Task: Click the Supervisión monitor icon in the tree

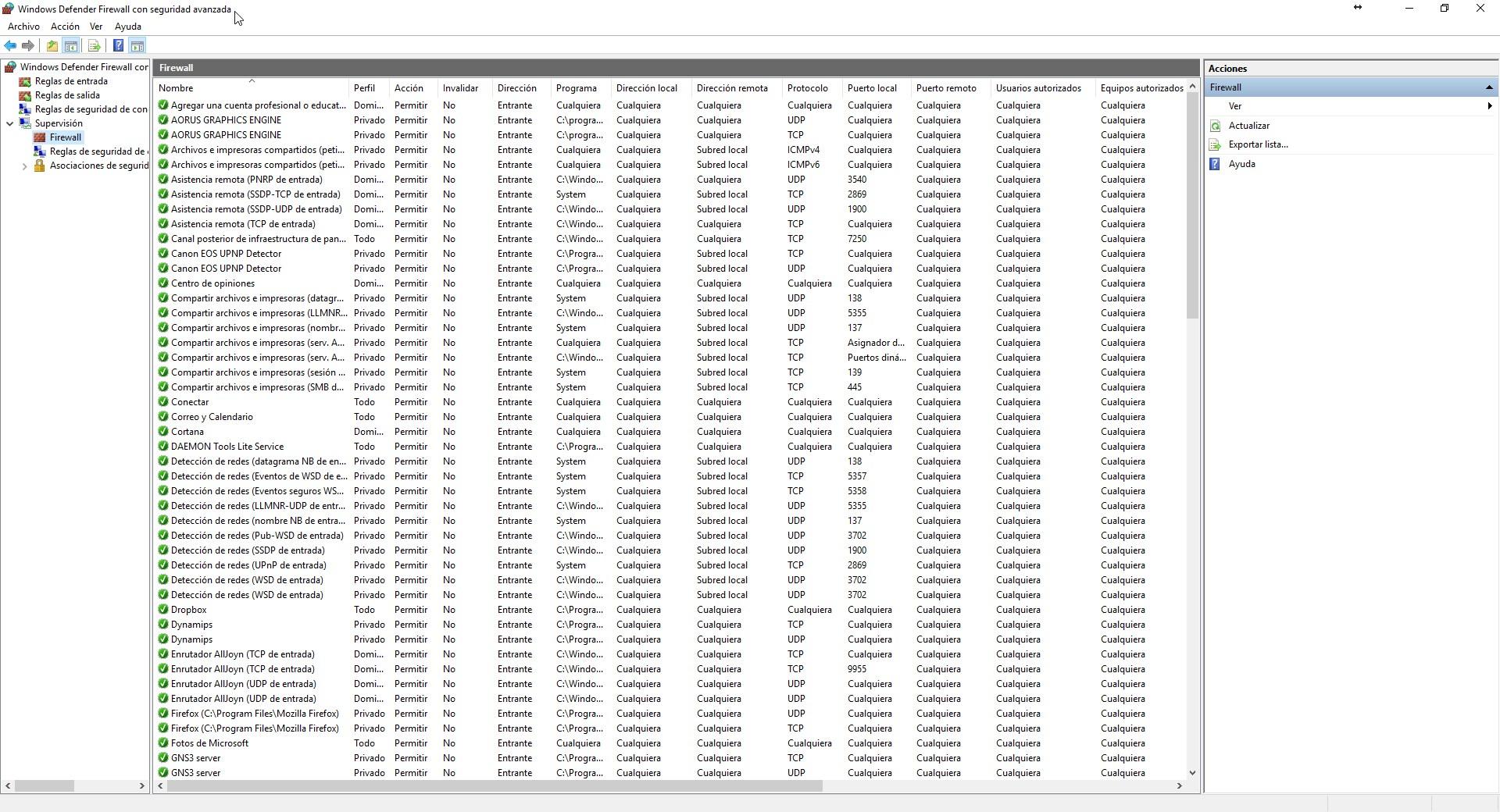Action: click(x=25, y=123)
